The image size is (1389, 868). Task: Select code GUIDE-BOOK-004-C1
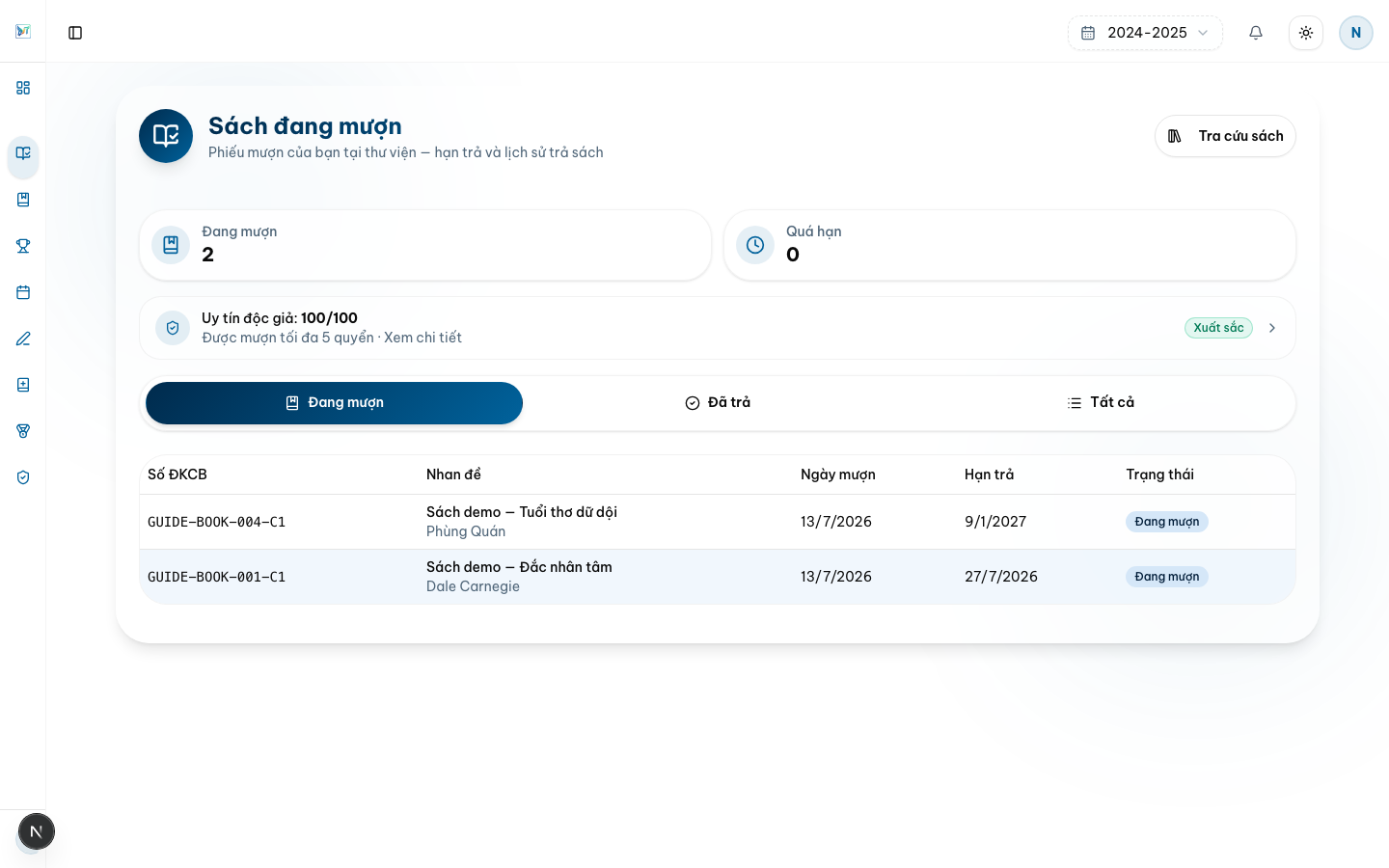pyautogui.click(x=216, y=522)
